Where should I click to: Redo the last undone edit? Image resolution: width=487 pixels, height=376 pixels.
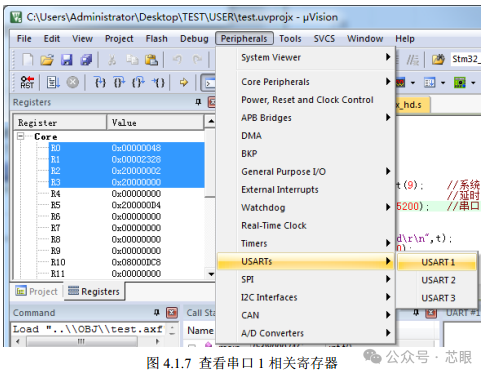(x=197, y=60)
